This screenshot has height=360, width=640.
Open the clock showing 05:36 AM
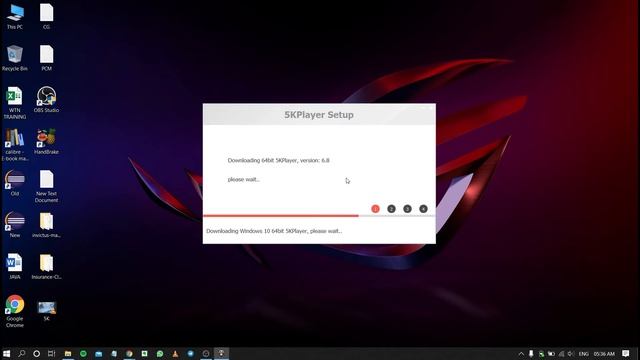(x=604, y=354)
